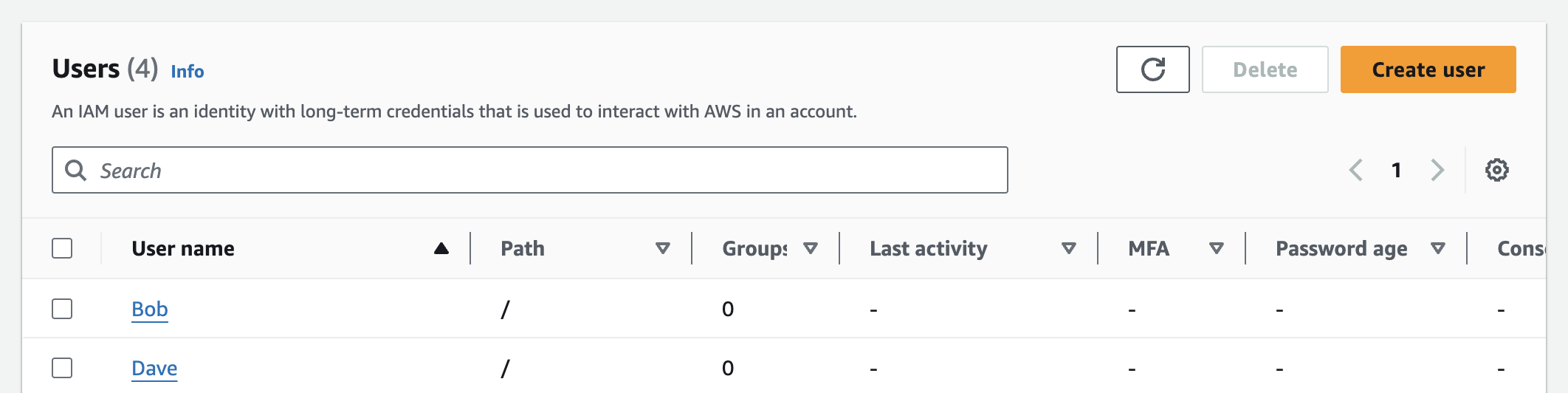
Task: Go to previous page arrow
Action: pos(1356,170)
